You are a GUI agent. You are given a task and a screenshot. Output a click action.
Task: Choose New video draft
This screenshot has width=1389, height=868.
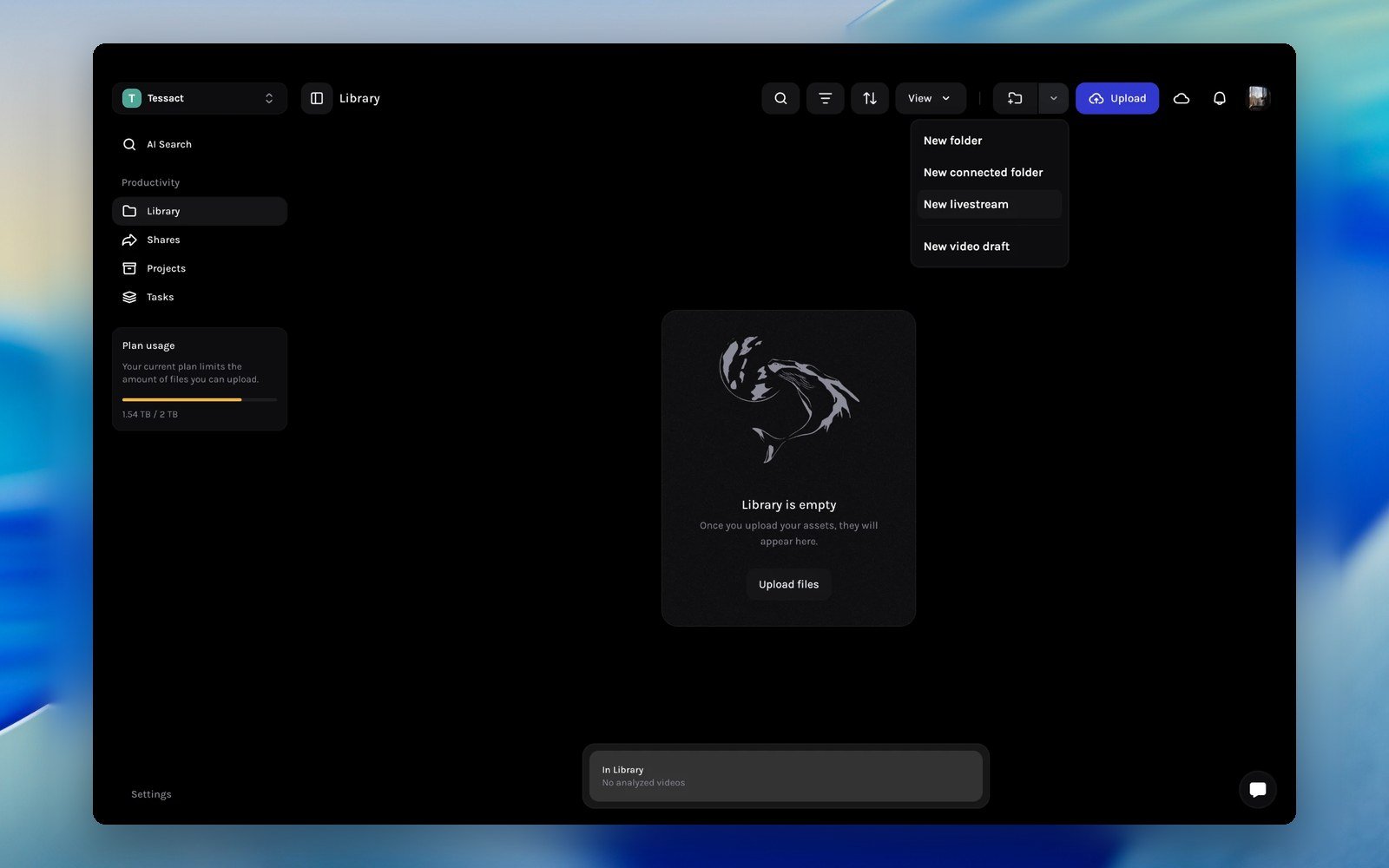pos(989,247)
